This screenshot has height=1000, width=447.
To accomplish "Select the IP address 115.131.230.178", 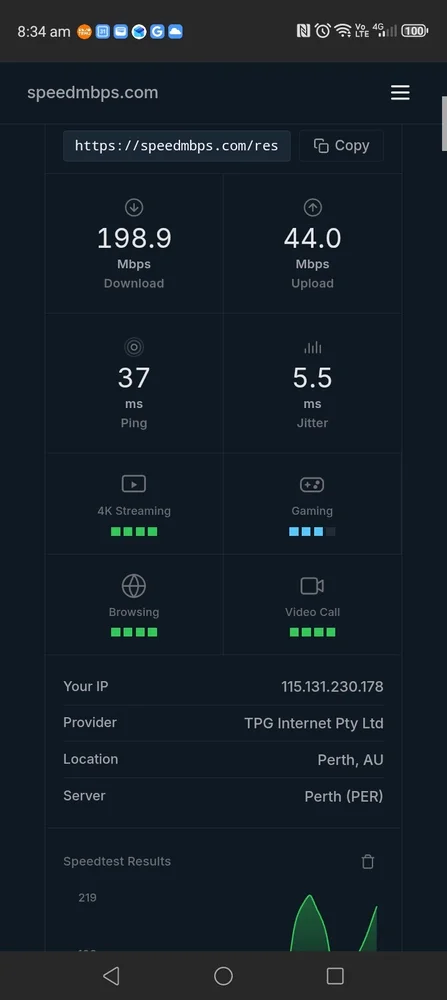I will pos(332,686).
